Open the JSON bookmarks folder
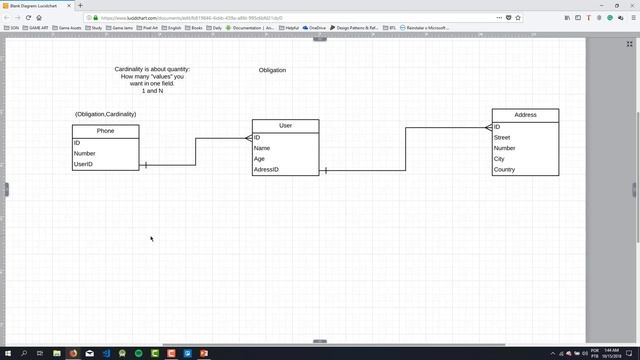Image resolution: width=640 pixels, height=360 pixels. point(11,28)
